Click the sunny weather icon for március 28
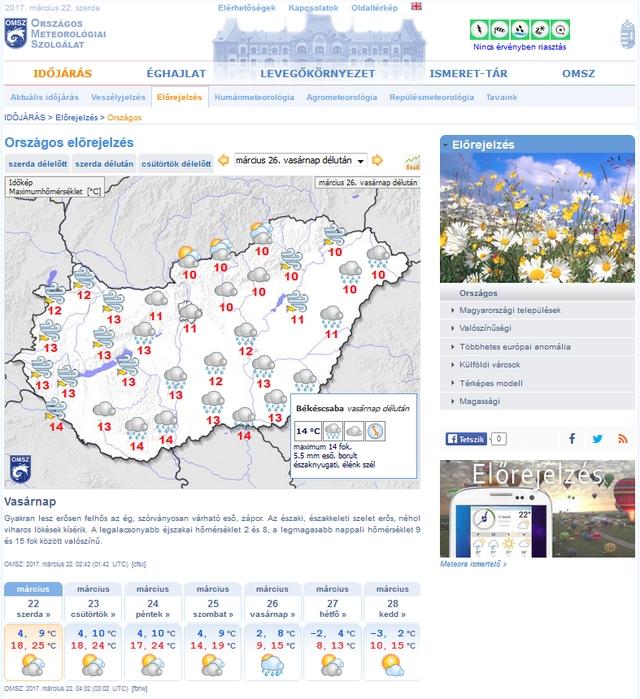640x699 pixels. (x=393, y=665)
